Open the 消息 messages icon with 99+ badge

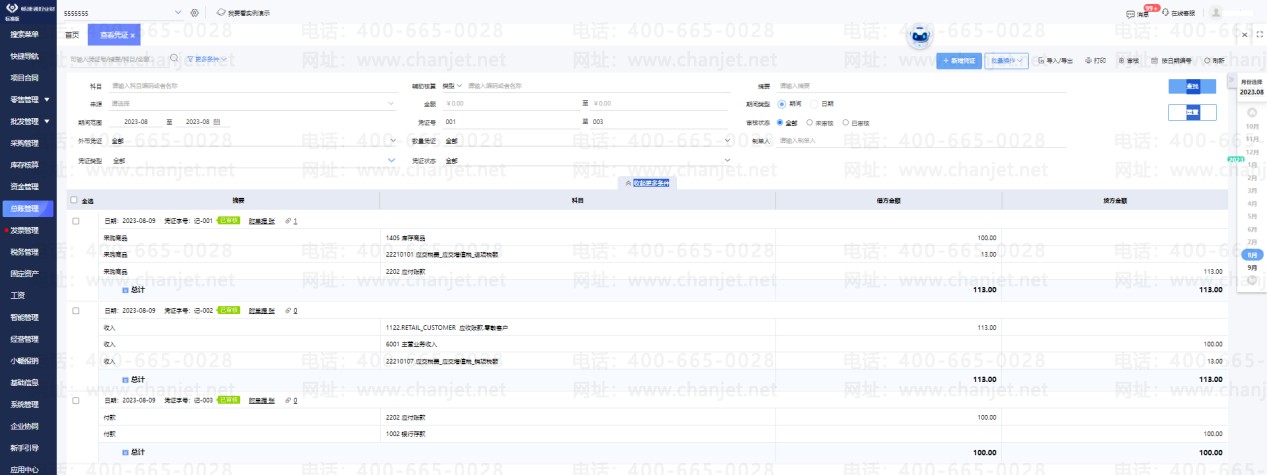[1130, 14]
